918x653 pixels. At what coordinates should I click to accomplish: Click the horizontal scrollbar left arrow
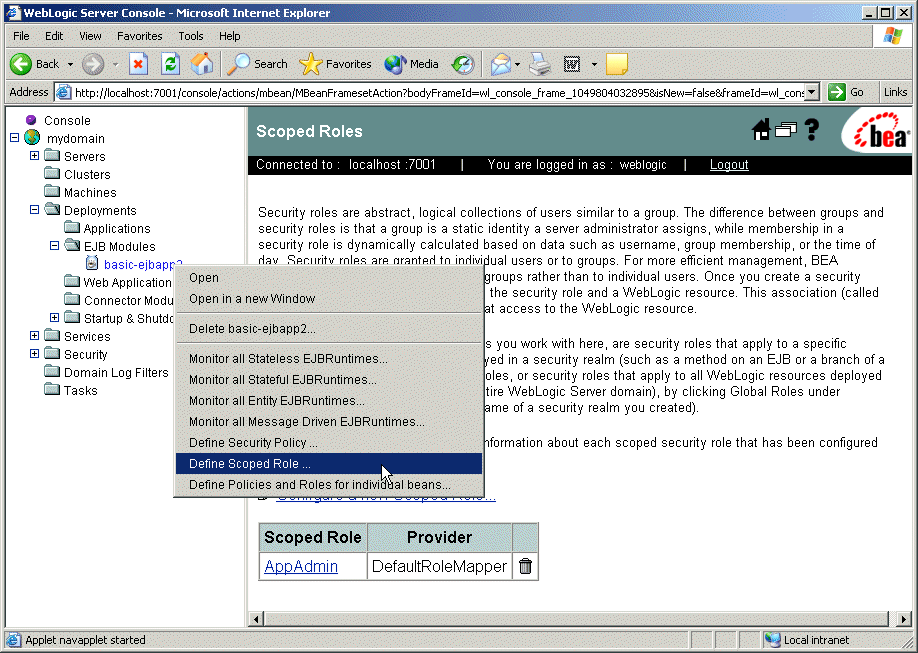coord(256,618)
